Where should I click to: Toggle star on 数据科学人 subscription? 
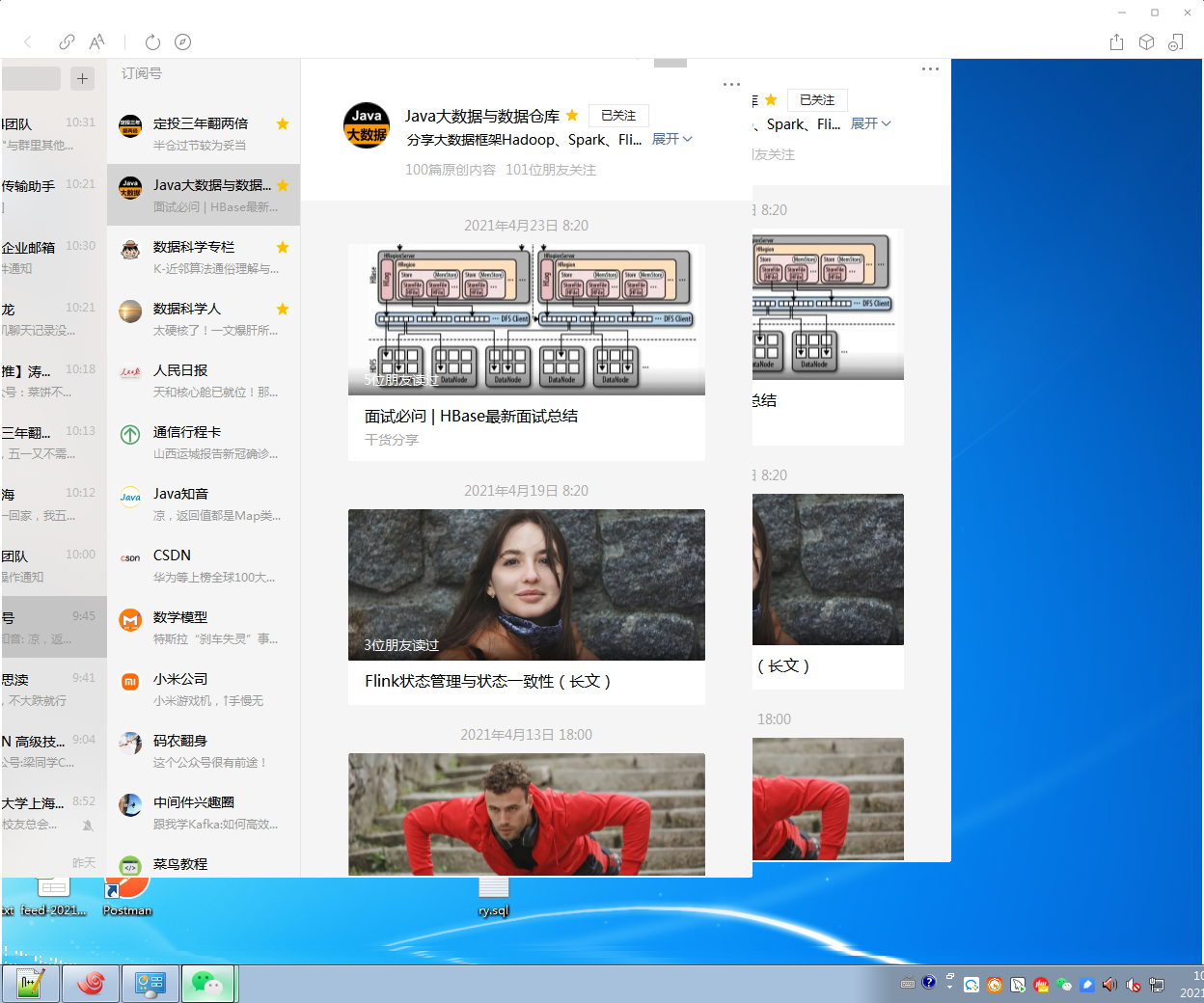click(283, 309)
